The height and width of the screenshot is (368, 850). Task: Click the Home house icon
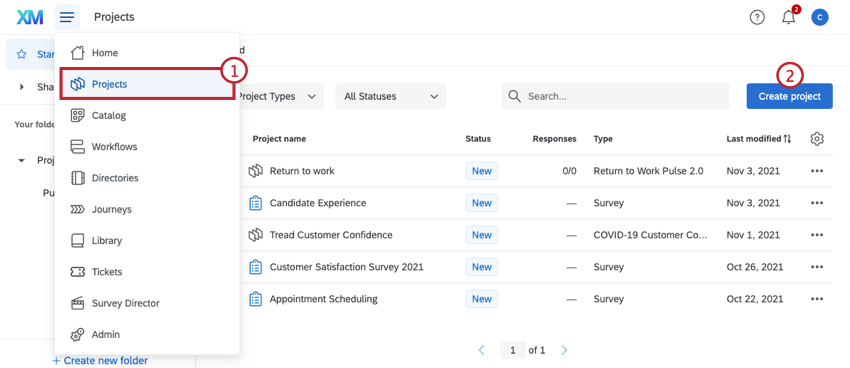click(78, 53)
